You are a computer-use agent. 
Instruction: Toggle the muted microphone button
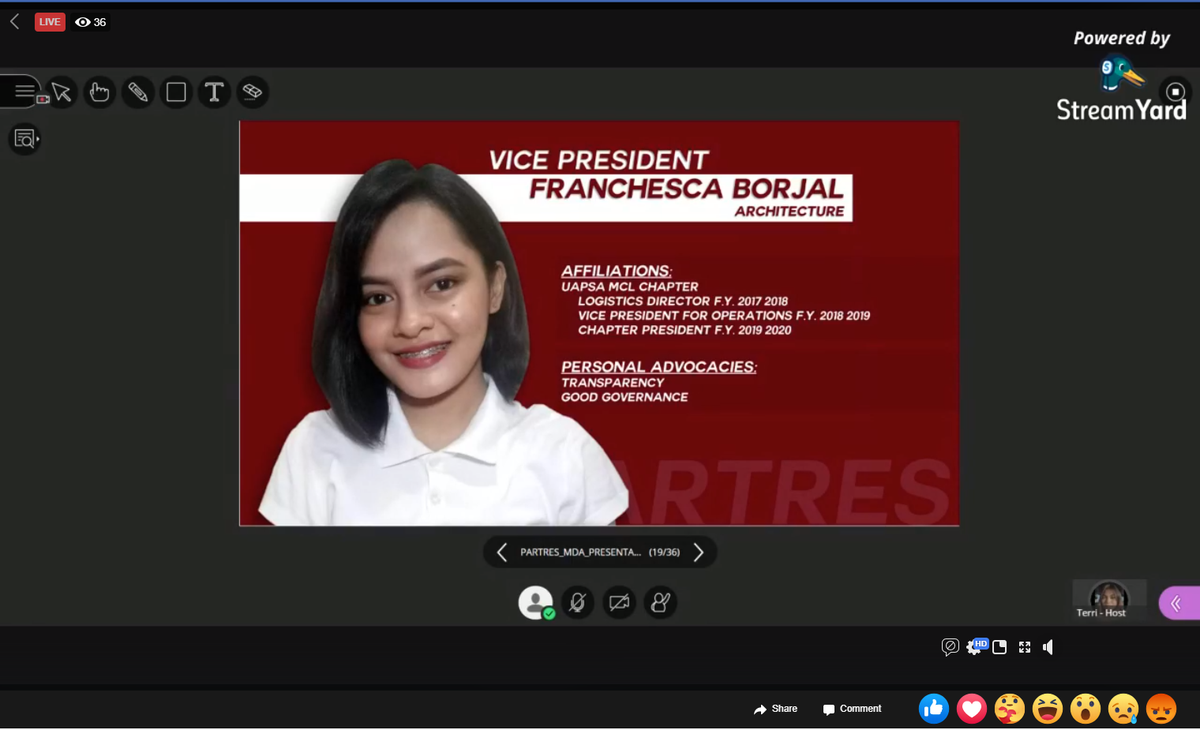577,602
